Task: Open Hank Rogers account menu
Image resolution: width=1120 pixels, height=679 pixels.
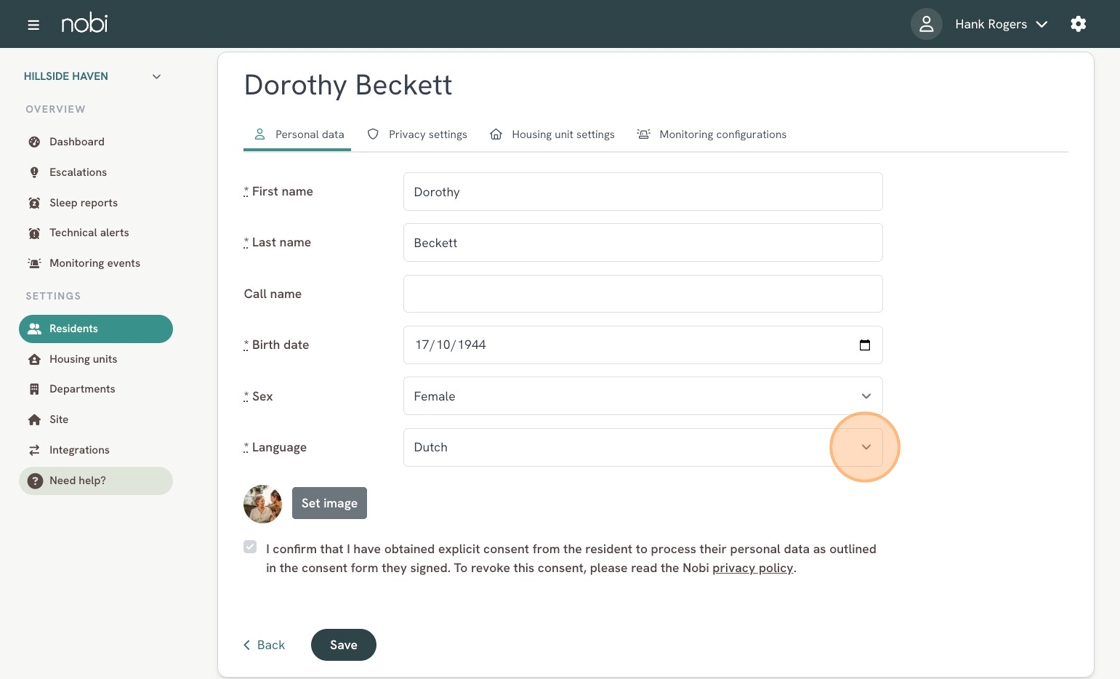Action: click(x=1000, y=24)
